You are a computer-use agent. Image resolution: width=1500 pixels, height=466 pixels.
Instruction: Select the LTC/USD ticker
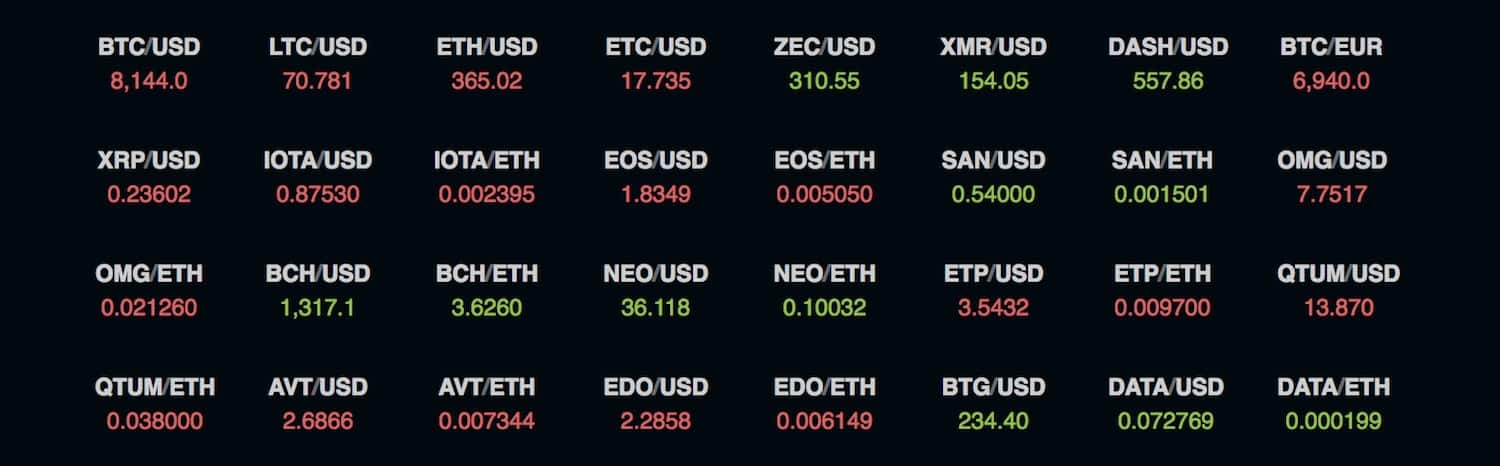318,47
